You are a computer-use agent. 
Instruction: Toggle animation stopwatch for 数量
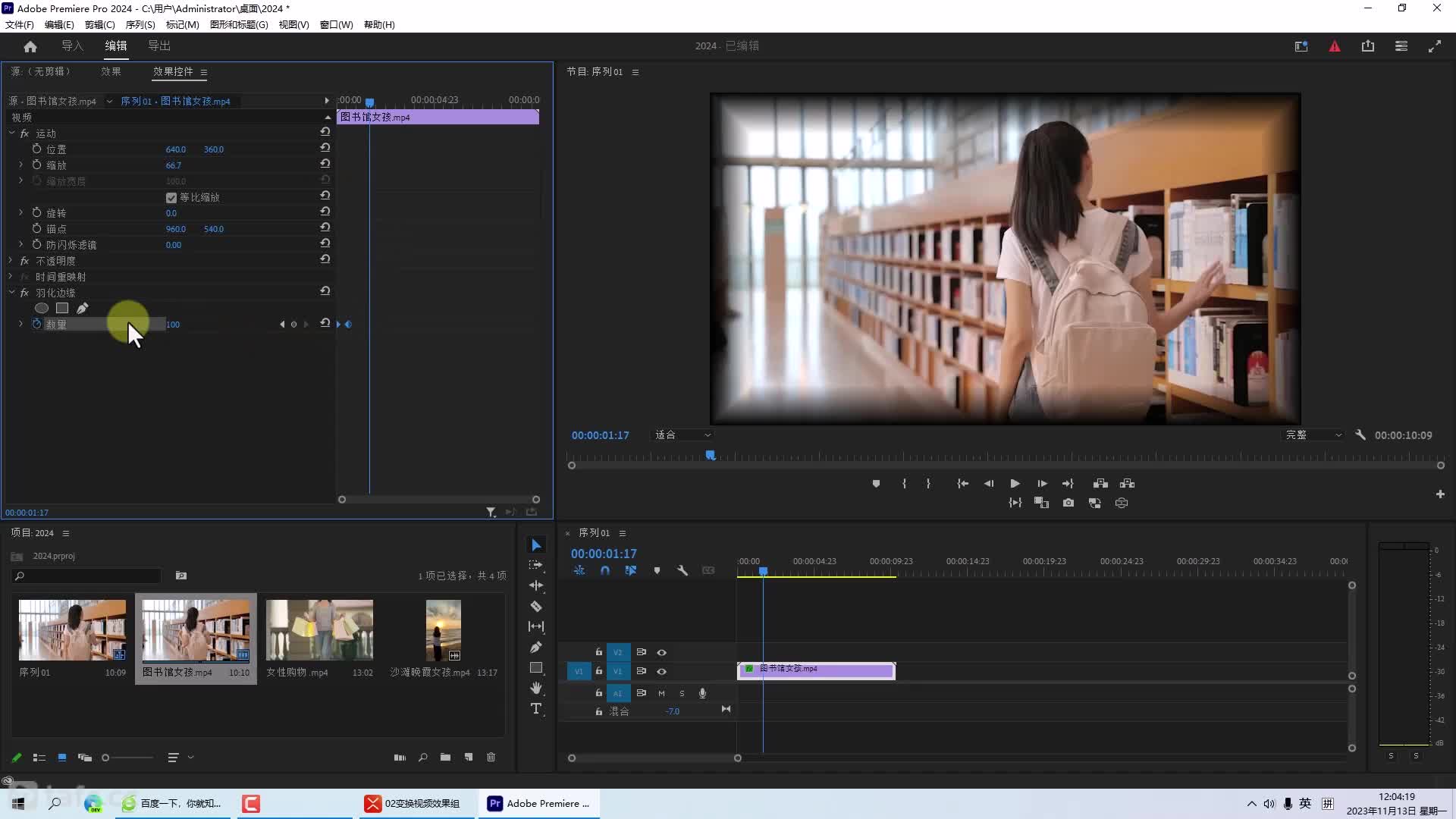[x=36, y=324]
